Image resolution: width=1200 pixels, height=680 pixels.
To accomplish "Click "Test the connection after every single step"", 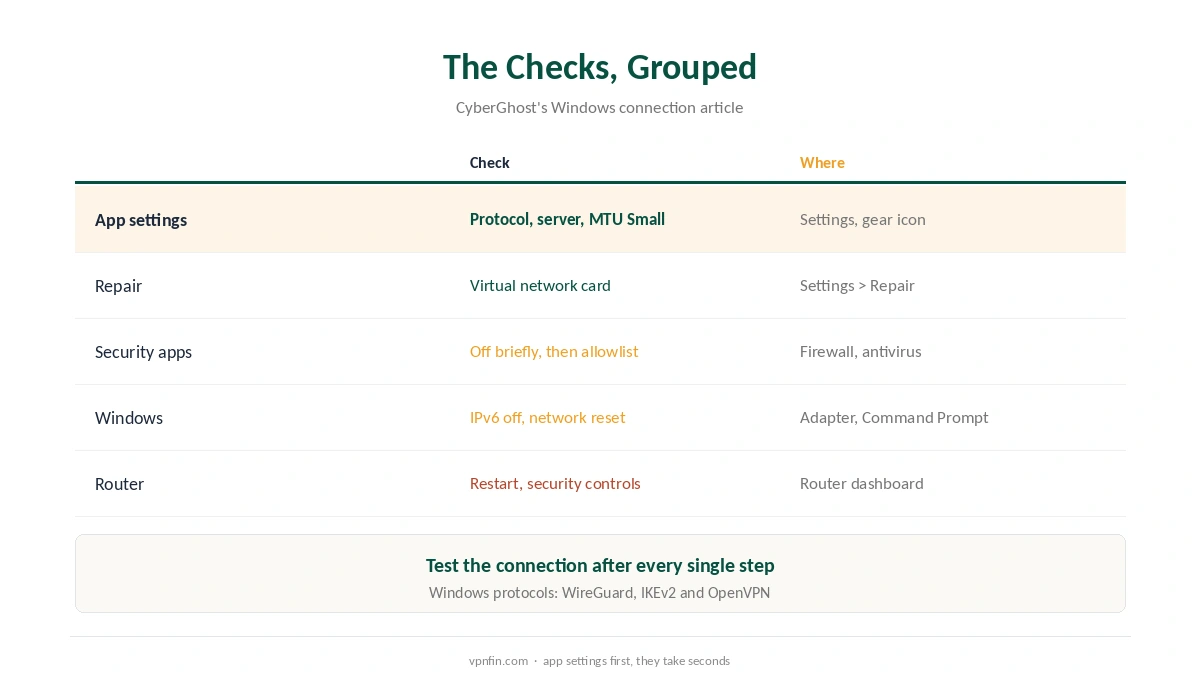I will tap(600, 565).
